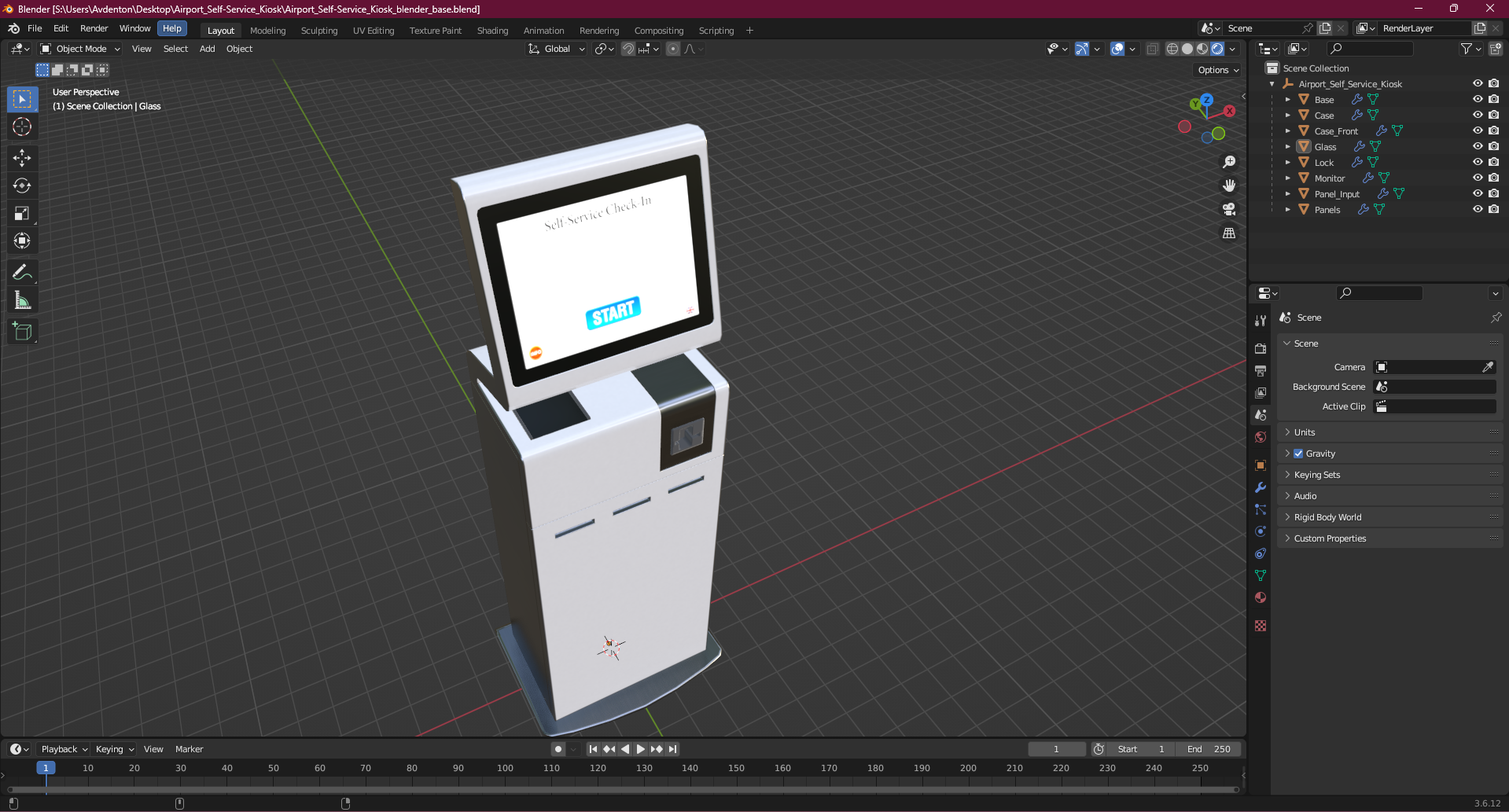The width and height of the screenshot is (1509, 812).
Task: Hide the Case object in viewport
Action: 1478,115
